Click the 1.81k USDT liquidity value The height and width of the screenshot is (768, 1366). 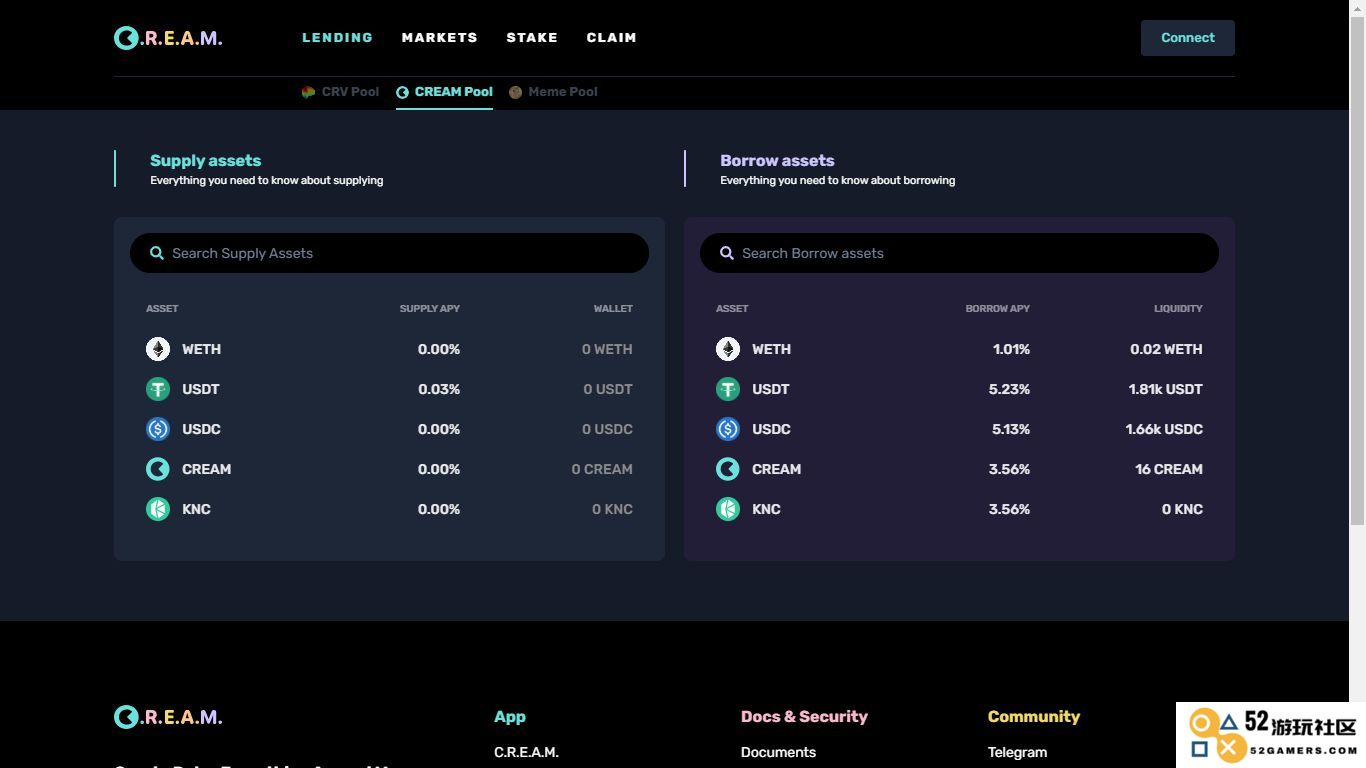pyautogui.click(x=1165, y=389)
